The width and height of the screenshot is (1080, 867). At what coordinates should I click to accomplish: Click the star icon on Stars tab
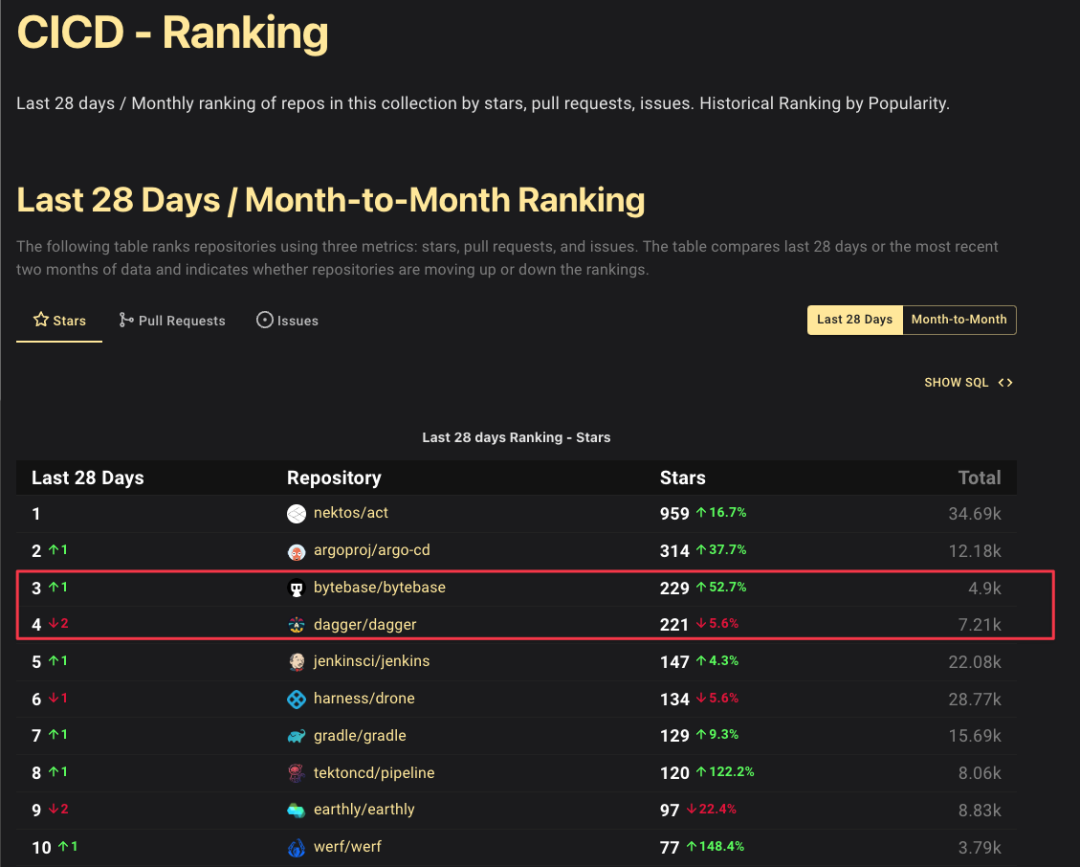(41, 320)
